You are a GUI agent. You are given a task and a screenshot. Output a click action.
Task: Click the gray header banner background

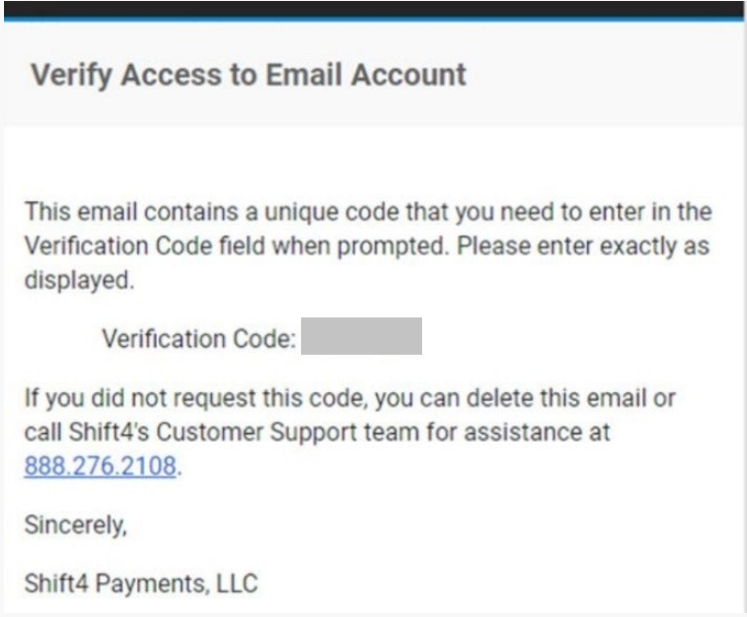pos(600,75)
